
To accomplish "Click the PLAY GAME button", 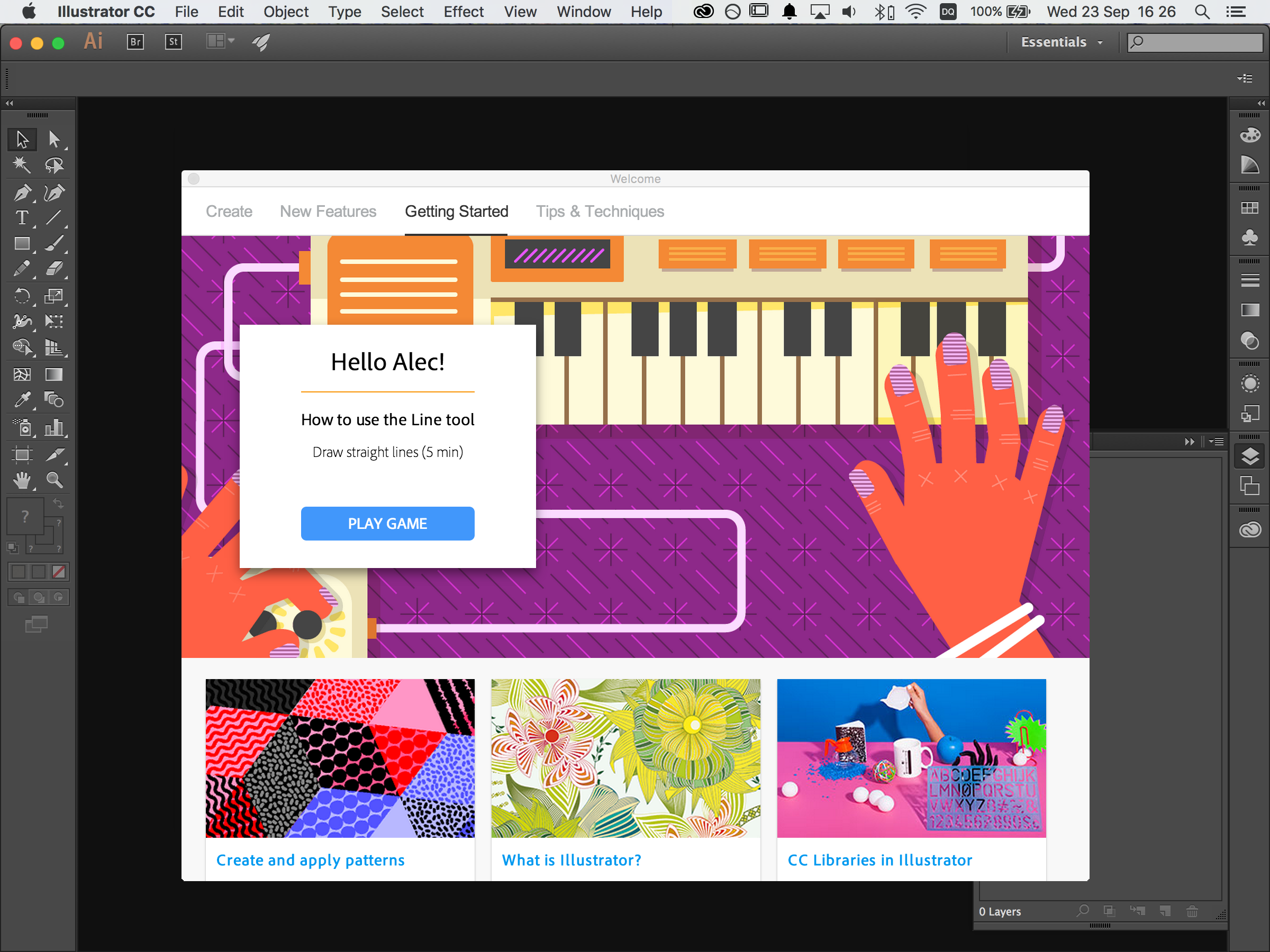I will (387, 521).
